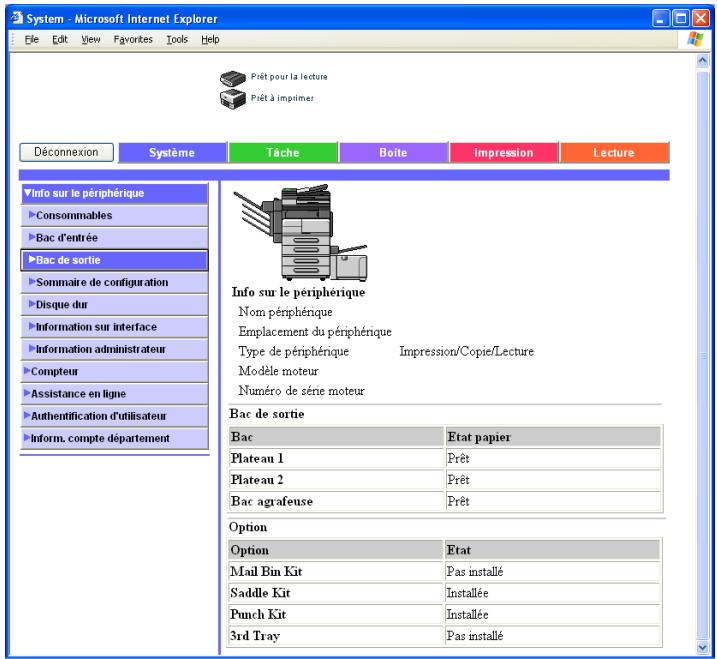
Task: Click the Bac agrafeuse table cell
Action: [336, 502]
